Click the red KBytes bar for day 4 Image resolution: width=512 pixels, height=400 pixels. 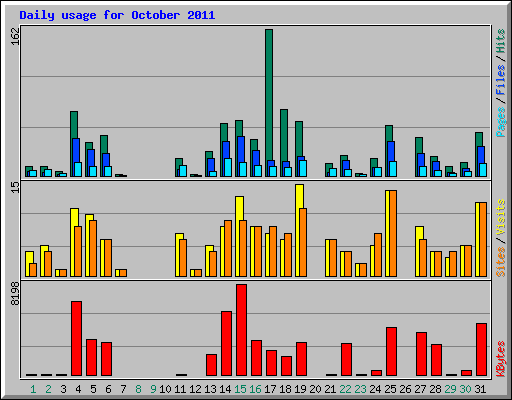pos(77,339)
